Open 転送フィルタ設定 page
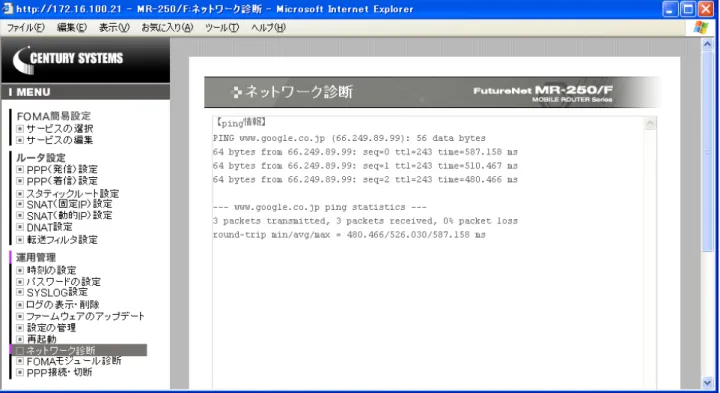 62,240
